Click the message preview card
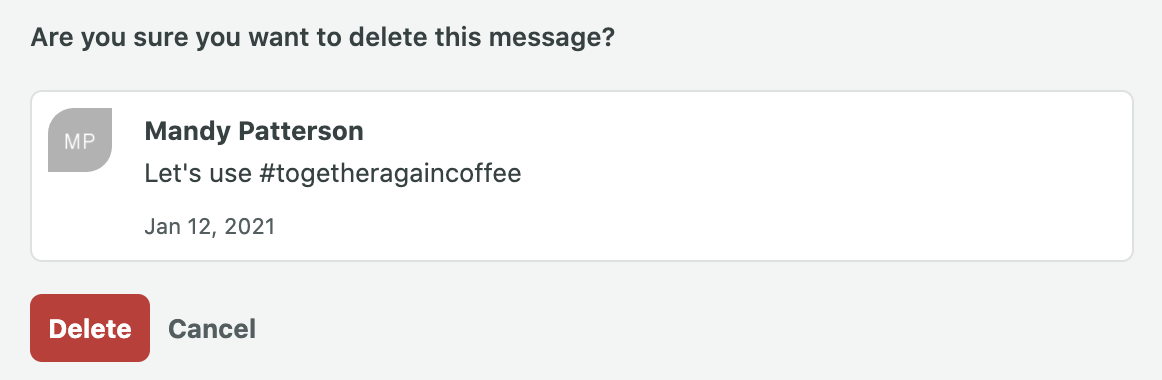The image size is (1162, 380). point(582,176)
